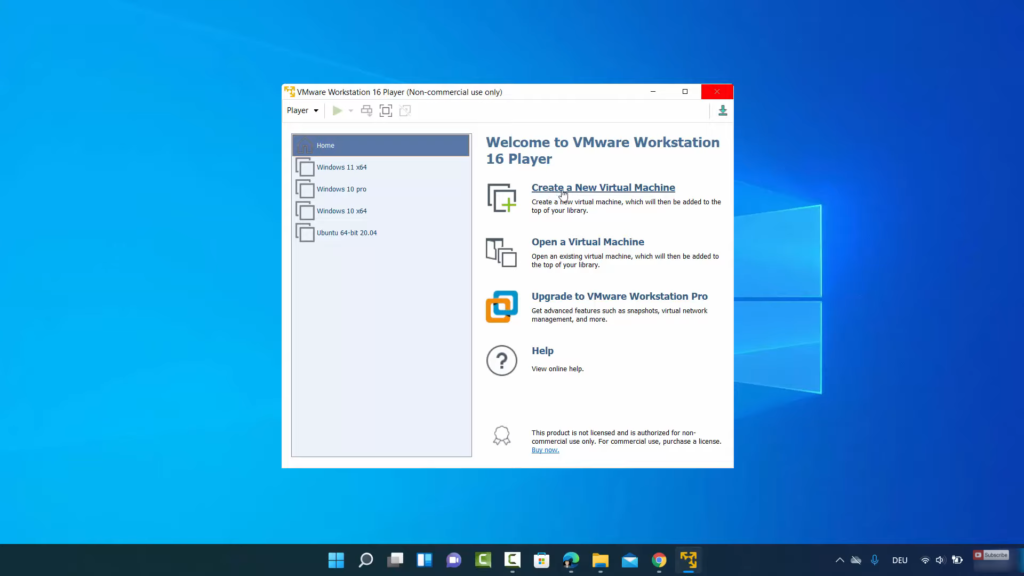The width and height of the screenshot is (1024, 576).
Task: Expand the power options arrow beside play
Action: pos(351,111)
